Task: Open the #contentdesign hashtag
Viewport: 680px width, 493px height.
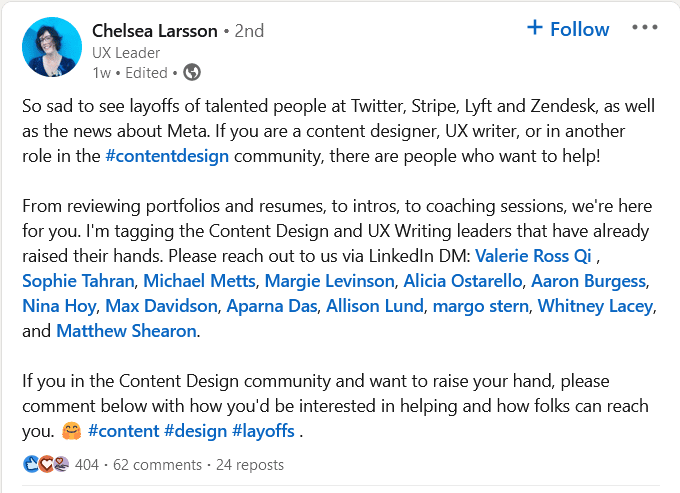Action: (167, 156)
